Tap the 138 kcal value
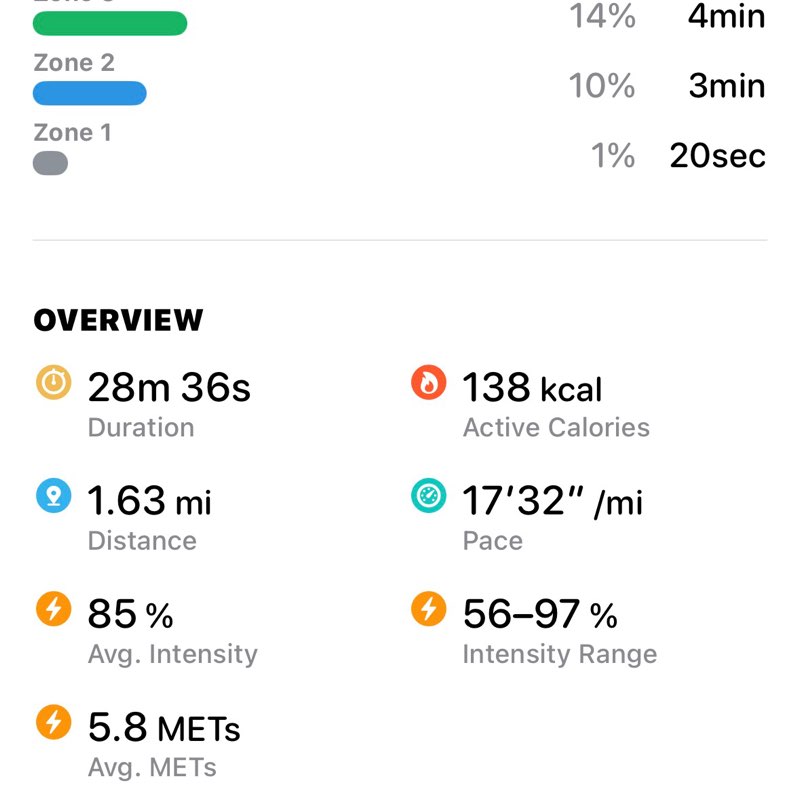800x801 pixels. (532, 387)
